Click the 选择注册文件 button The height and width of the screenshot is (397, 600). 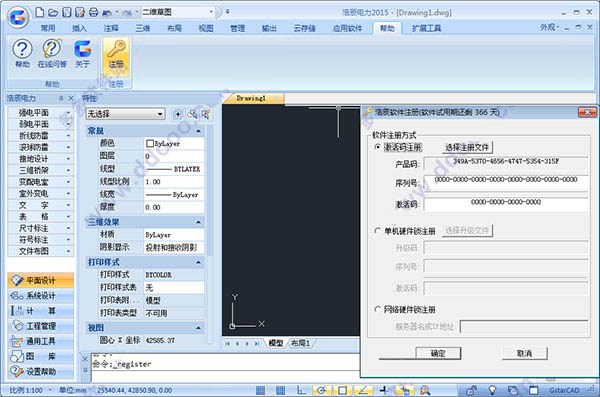[x=467, y=147]
